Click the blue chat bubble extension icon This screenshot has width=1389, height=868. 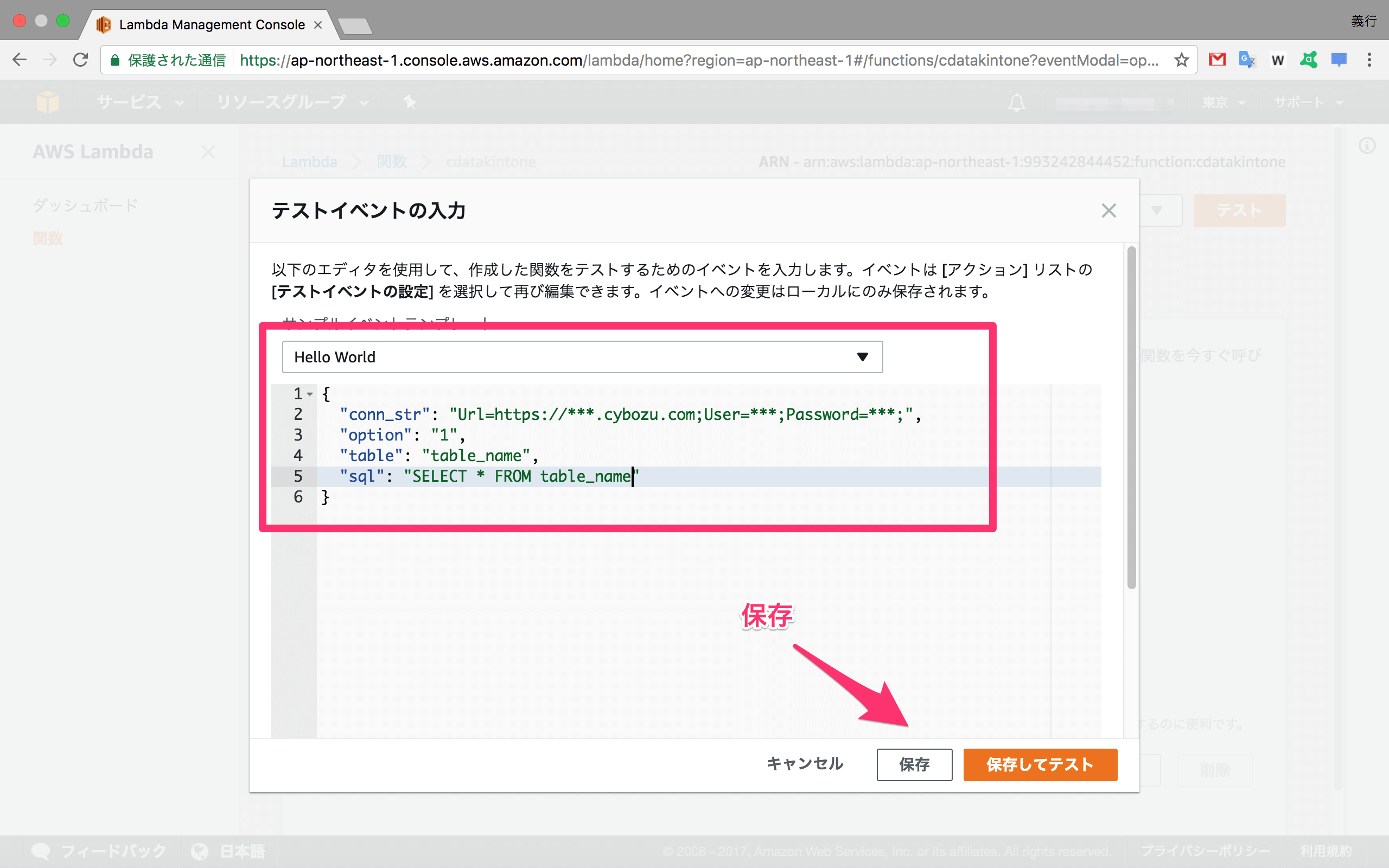[x=1339, y=60]
